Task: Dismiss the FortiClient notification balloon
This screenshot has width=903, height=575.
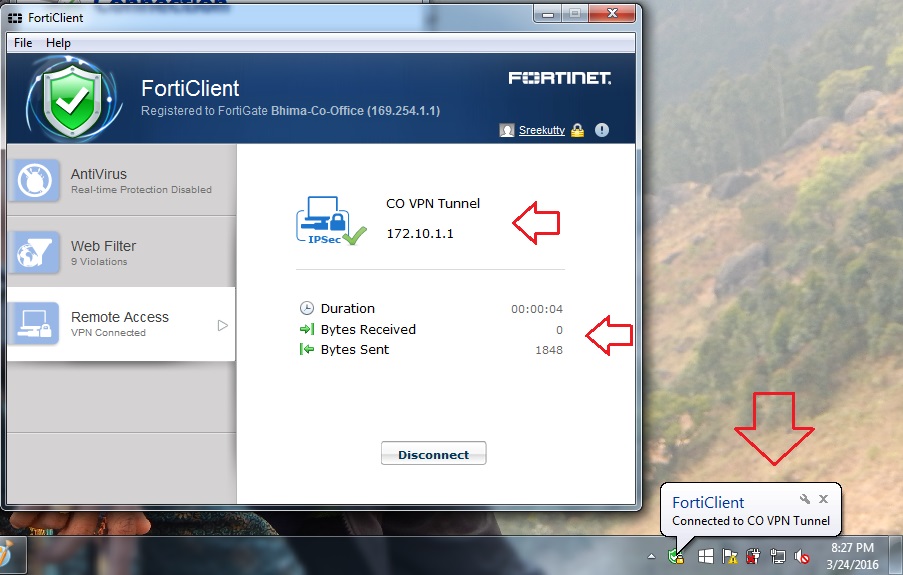Action: coord(824,499)
